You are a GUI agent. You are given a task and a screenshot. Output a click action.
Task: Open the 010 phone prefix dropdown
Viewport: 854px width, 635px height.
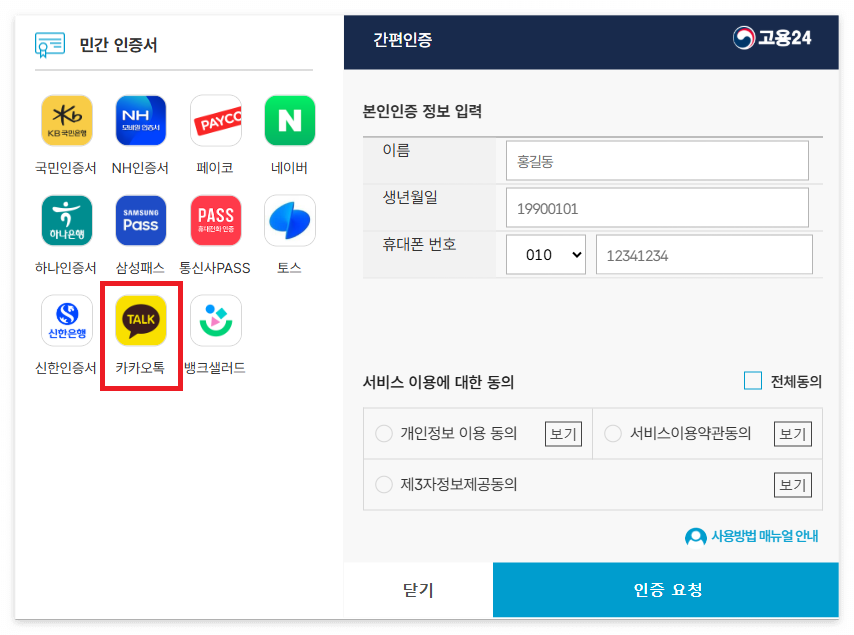point(546,254)
